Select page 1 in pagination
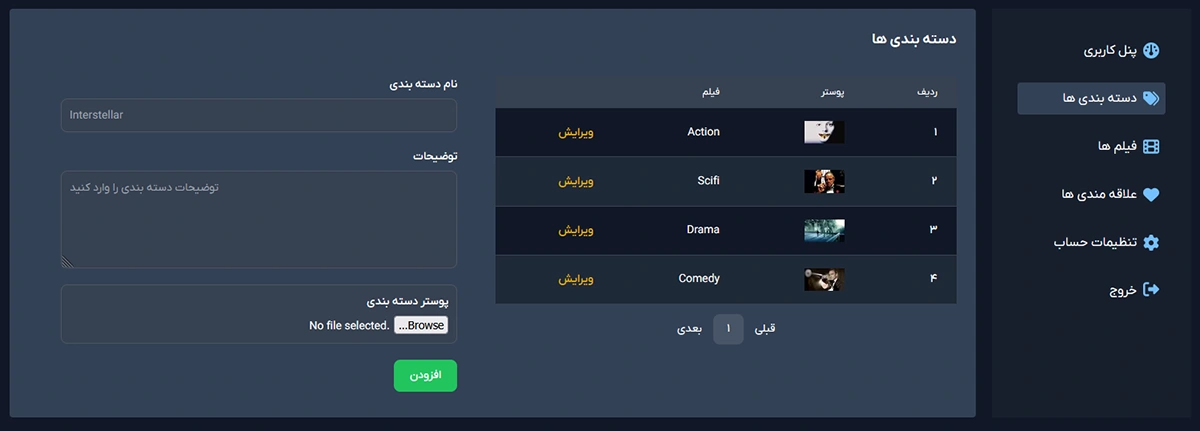Image resolution: width=1200 pixels, height=431 pixels. 728,328
